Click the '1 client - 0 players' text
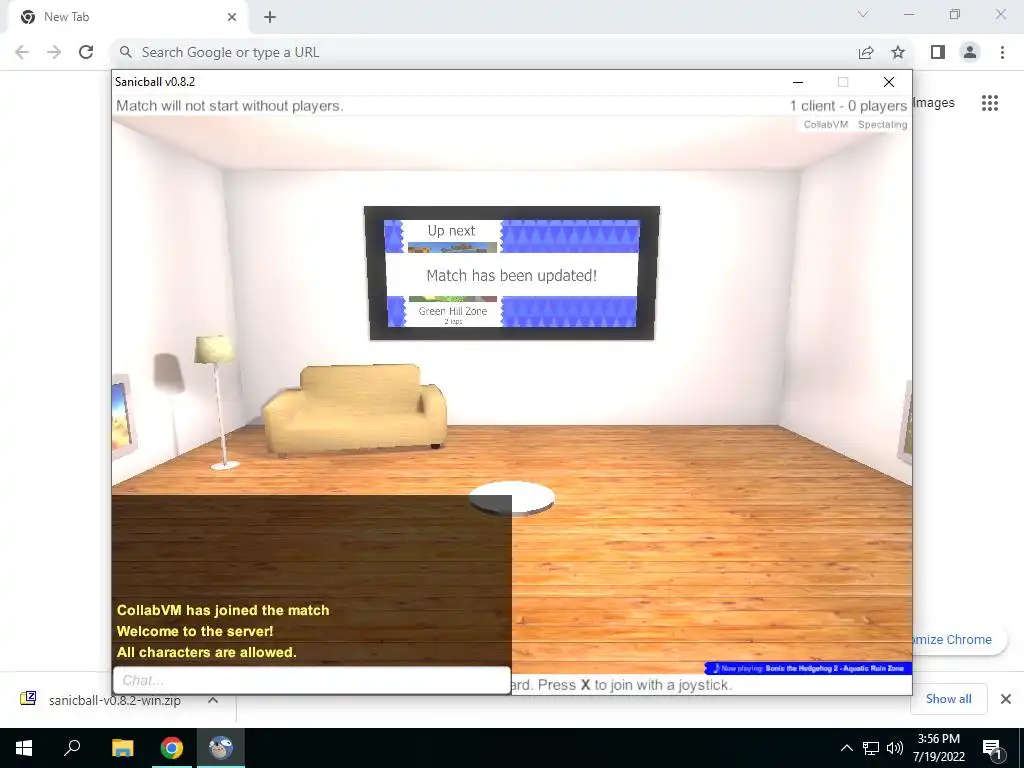Viewport: 1024px width, 768px height. point(848,106)
